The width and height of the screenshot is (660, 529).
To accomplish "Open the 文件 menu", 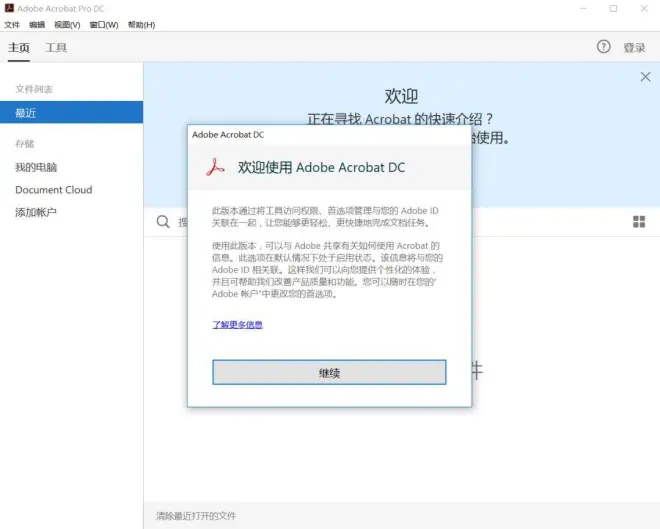I will click(12, 25).
